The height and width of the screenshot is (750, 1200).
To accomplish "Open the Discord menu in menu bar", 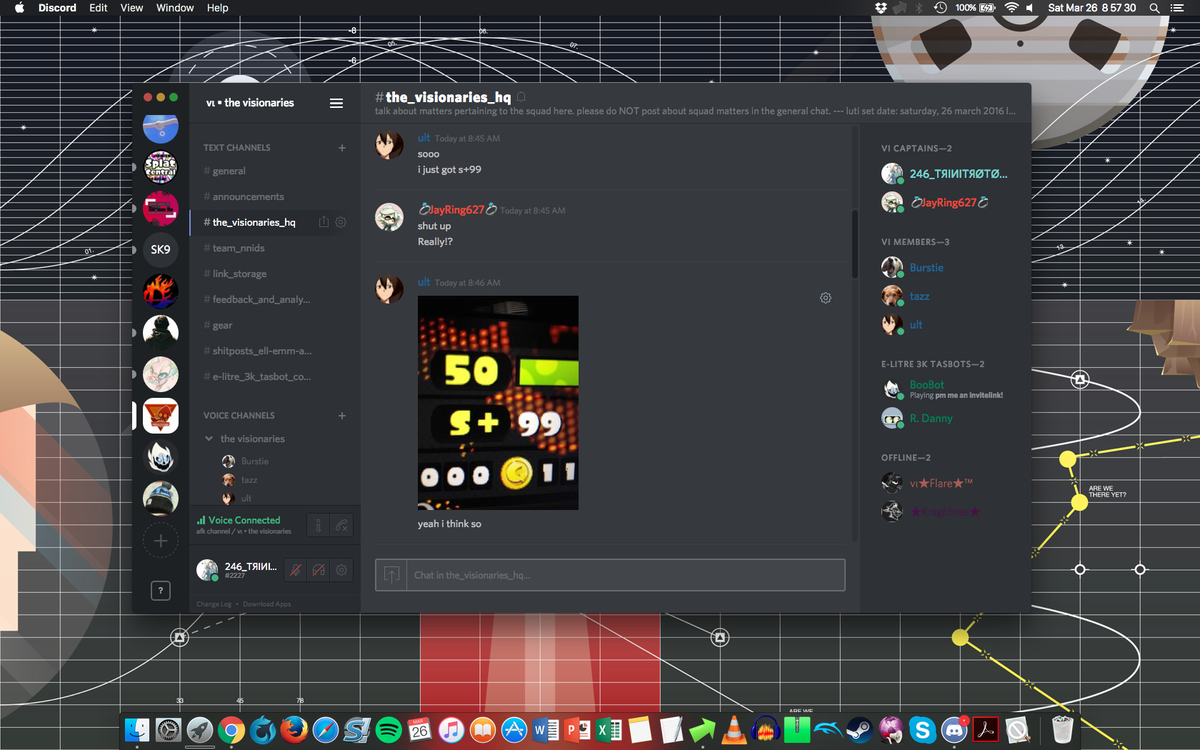I will coord(57,8).
